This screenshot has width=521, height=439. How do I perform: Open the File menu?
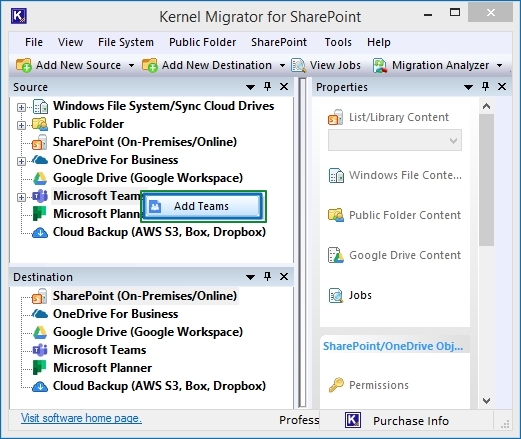tap(34, 42)
